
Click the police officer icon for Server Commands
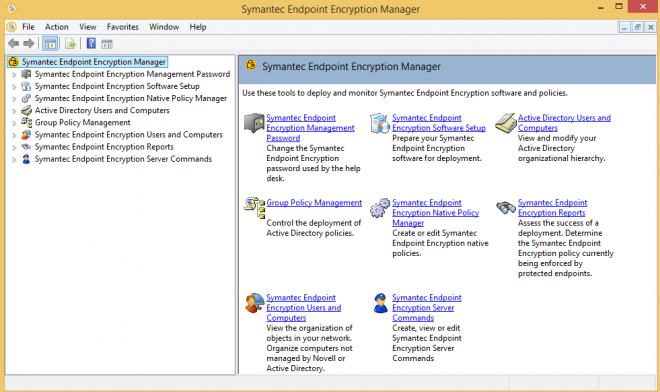[x=381, y=303]
